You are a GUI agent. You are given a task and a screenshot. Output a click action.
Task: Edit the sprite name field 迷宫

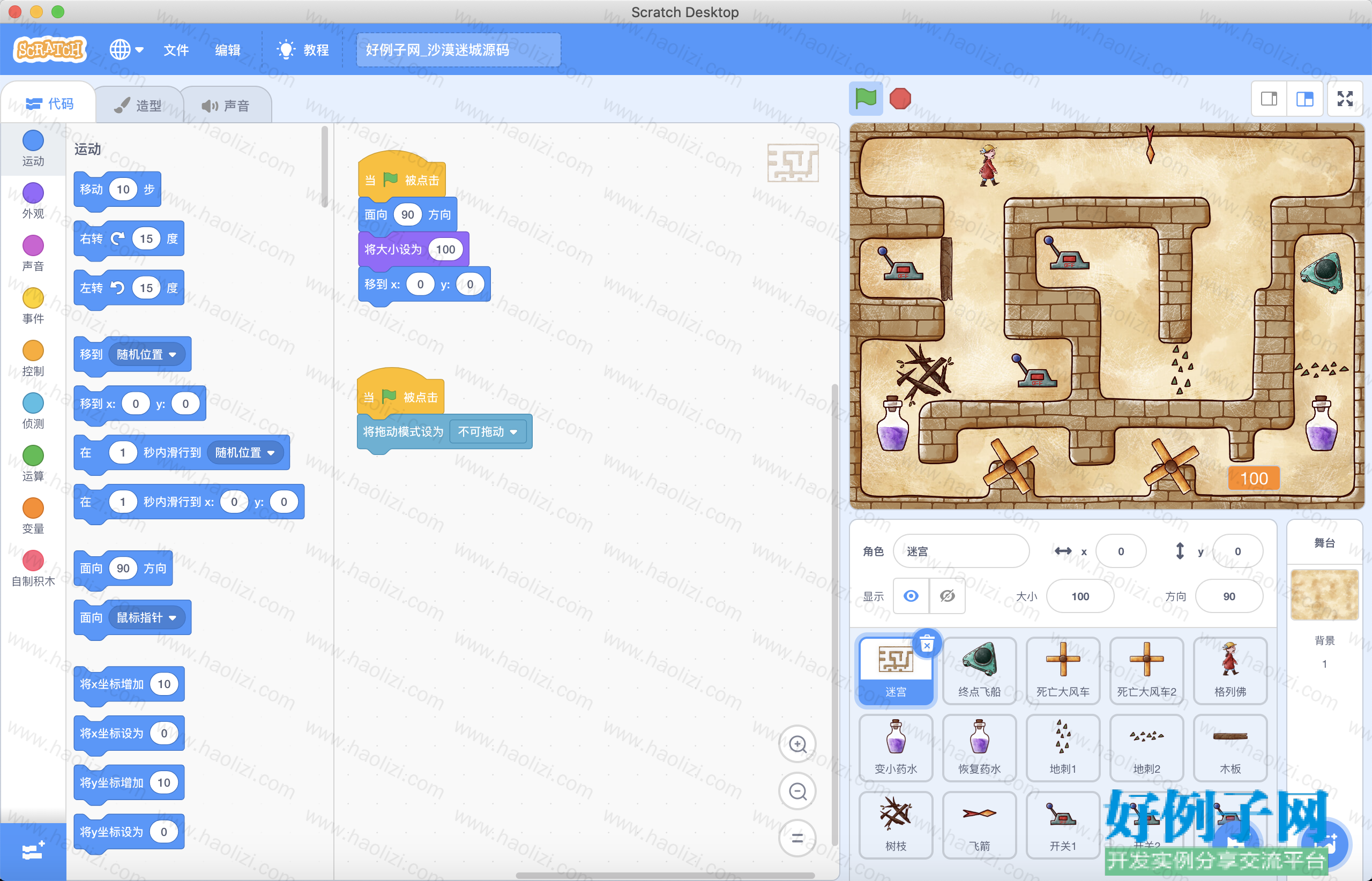coord(961,551)
